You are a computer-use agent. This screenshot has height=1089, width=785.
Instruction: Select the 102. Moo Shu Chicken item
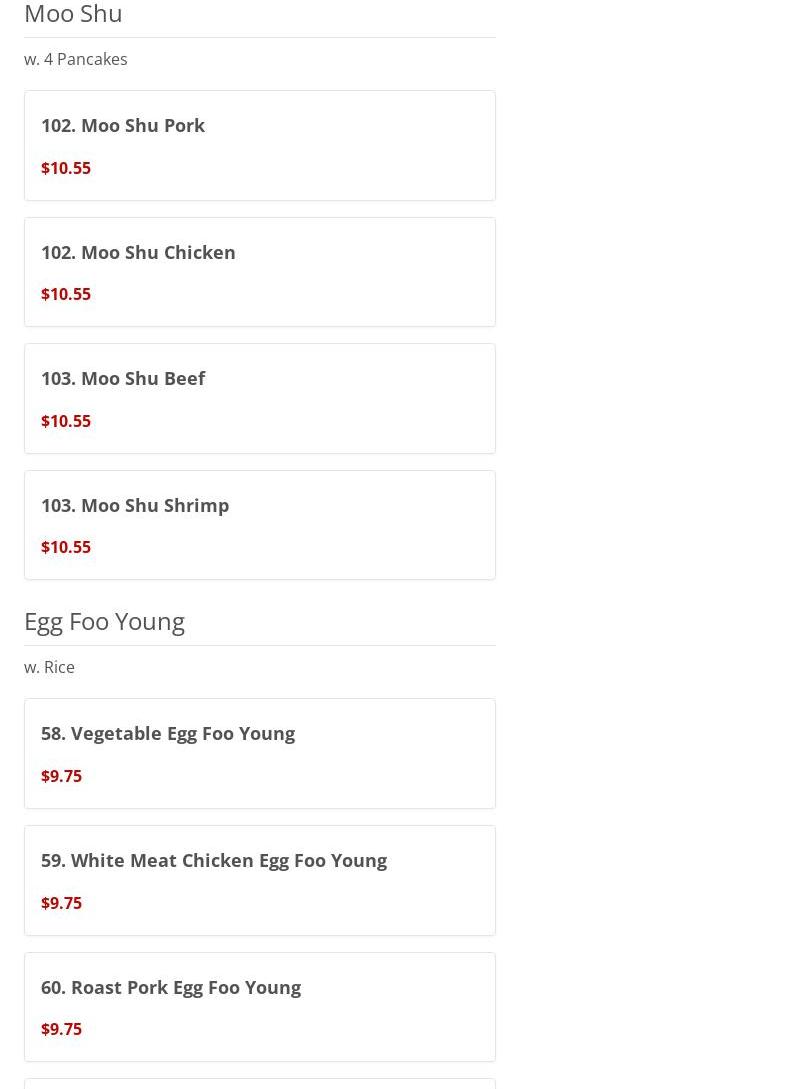tap(138, 252)
